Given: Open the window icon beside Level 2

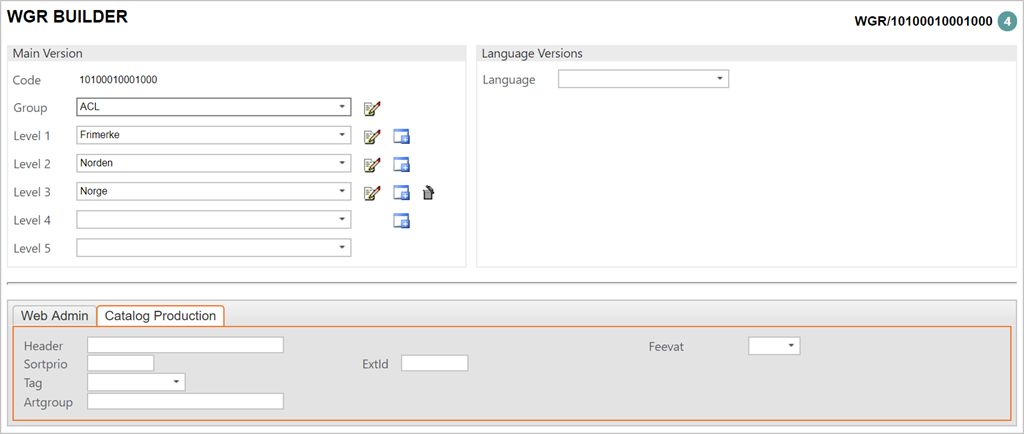Looking at the screenshot, I should point(402,164).
